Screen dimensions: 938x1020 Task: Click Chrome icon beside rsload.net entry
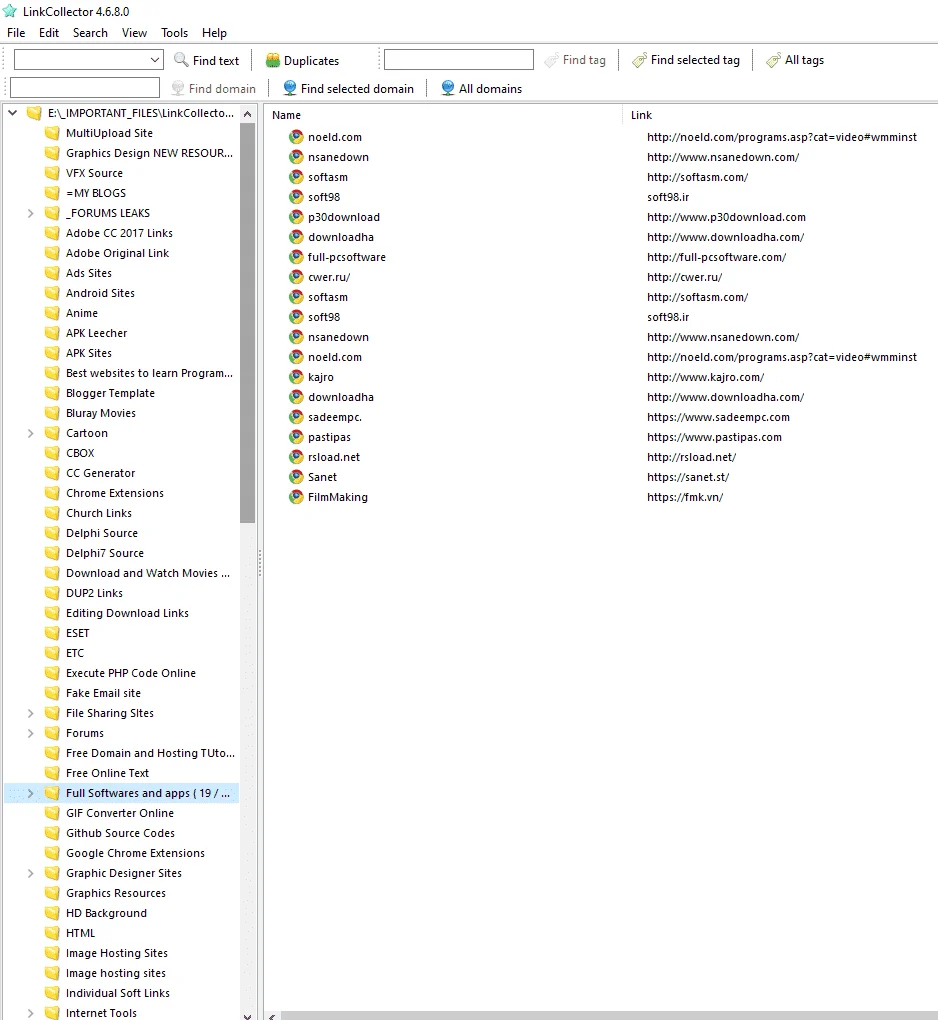pos(297,457)
